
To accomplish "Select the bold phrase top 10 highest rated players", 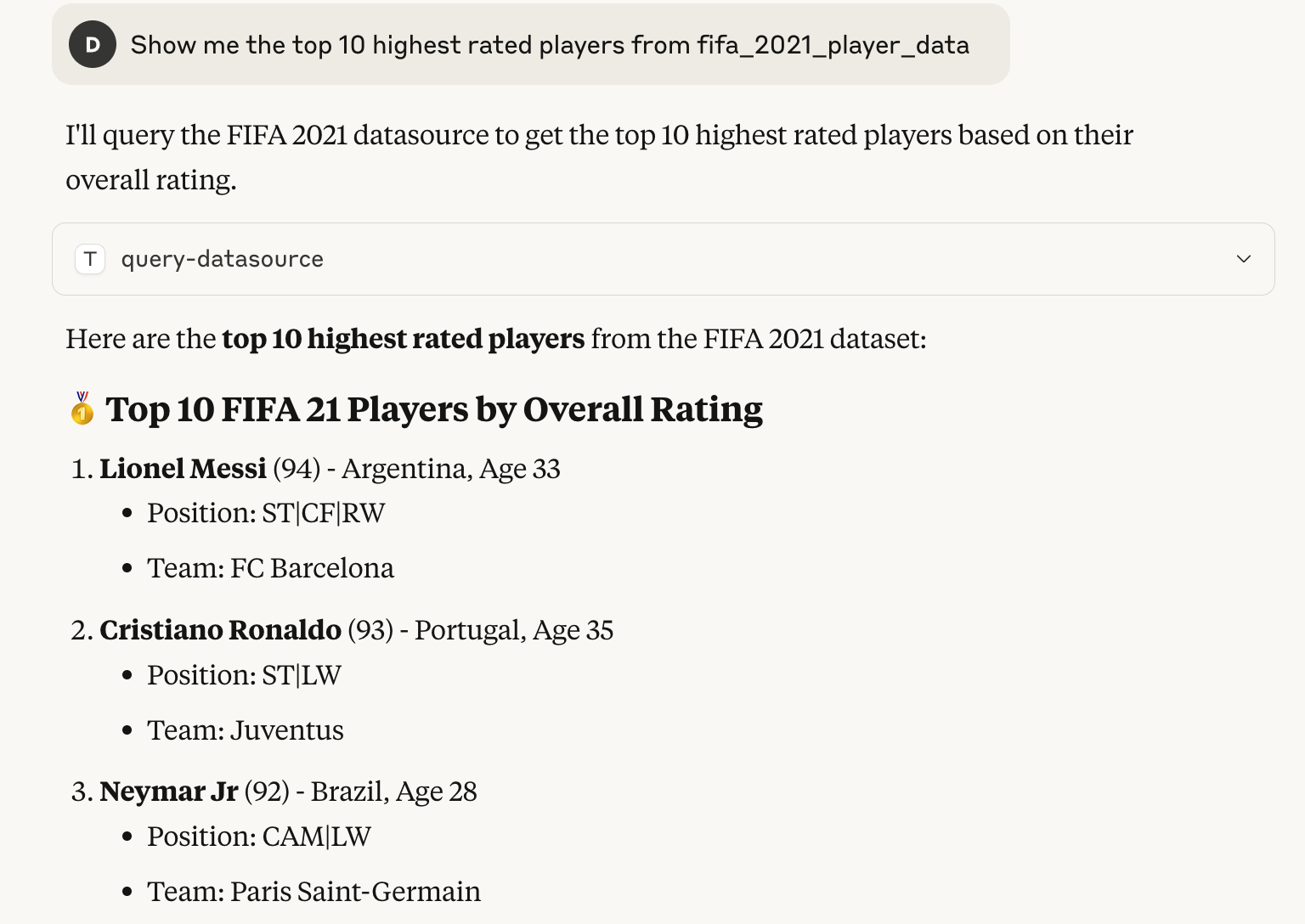I will coord(402,339).
